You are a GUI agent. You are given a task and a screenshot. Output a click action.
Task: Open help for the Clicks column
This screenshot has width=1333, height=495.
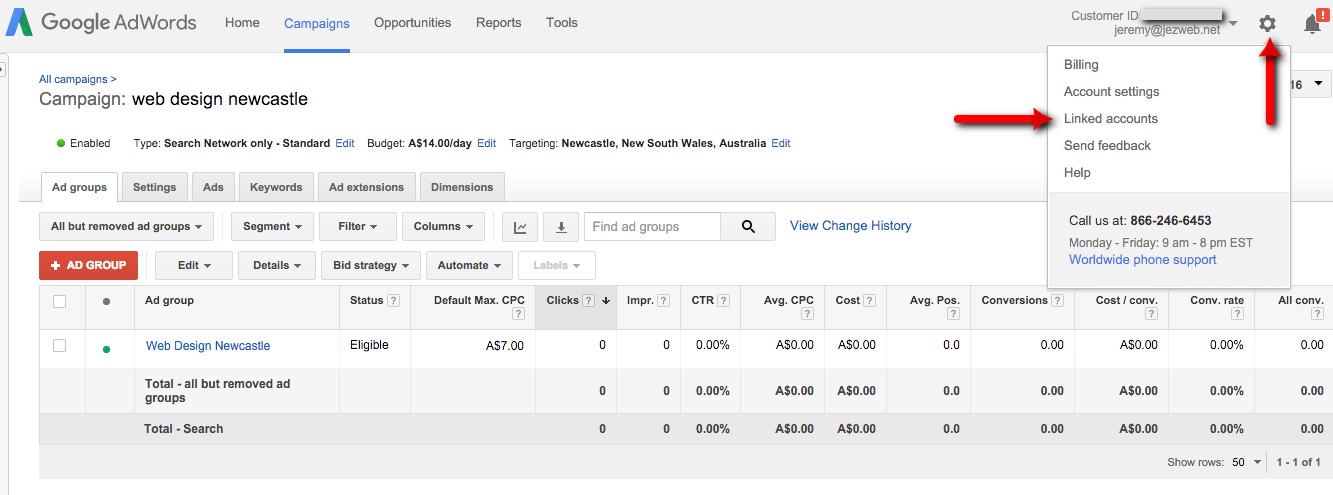click(x=588, y=301)
